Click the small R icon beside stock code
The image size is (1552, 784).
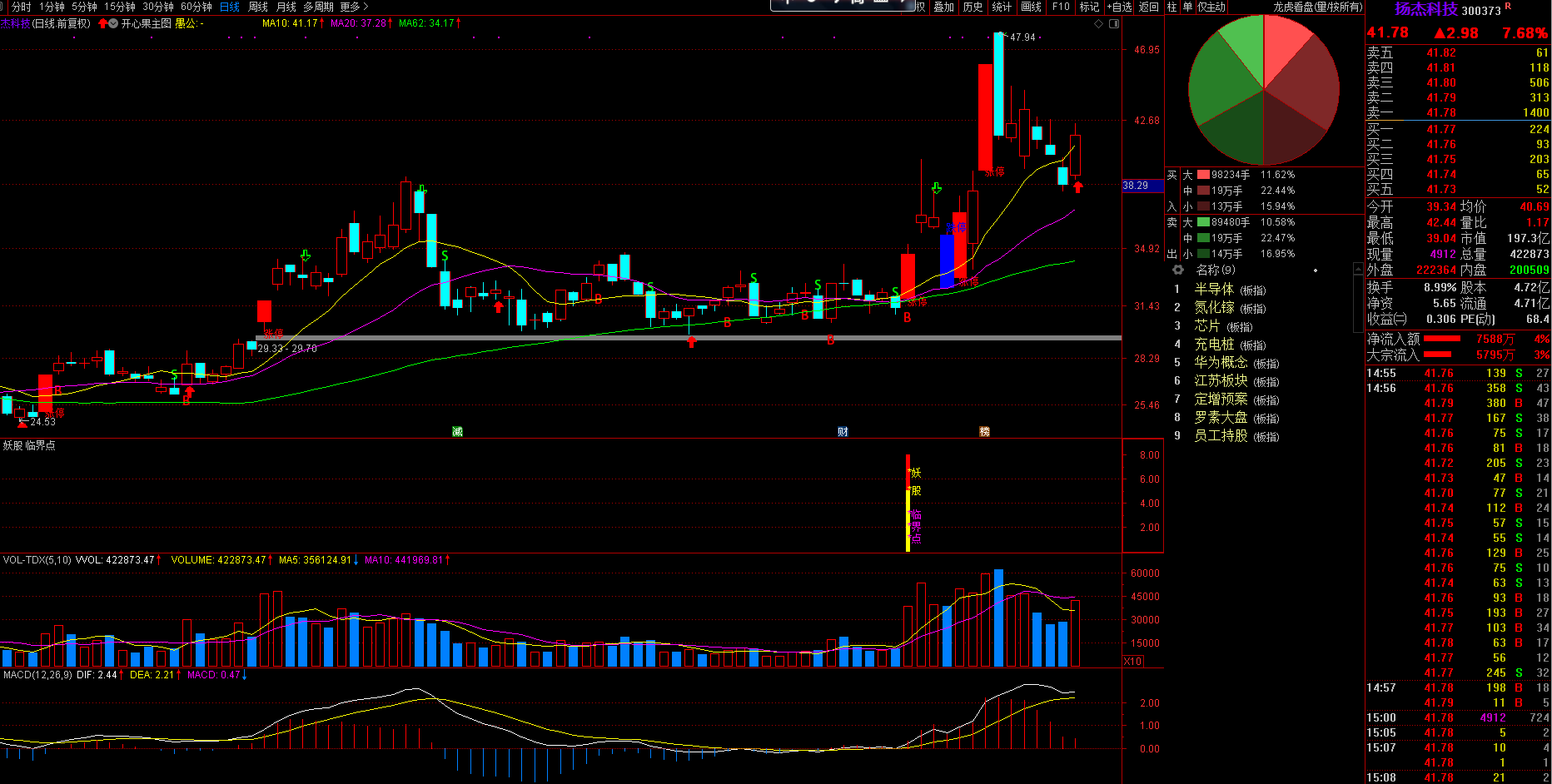coord(1508,7)
